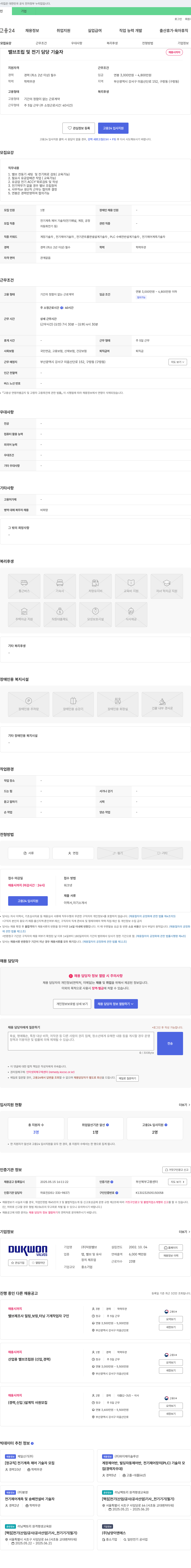
Task: Jump to the 전형방법 section tab
Action: [148, 43]
